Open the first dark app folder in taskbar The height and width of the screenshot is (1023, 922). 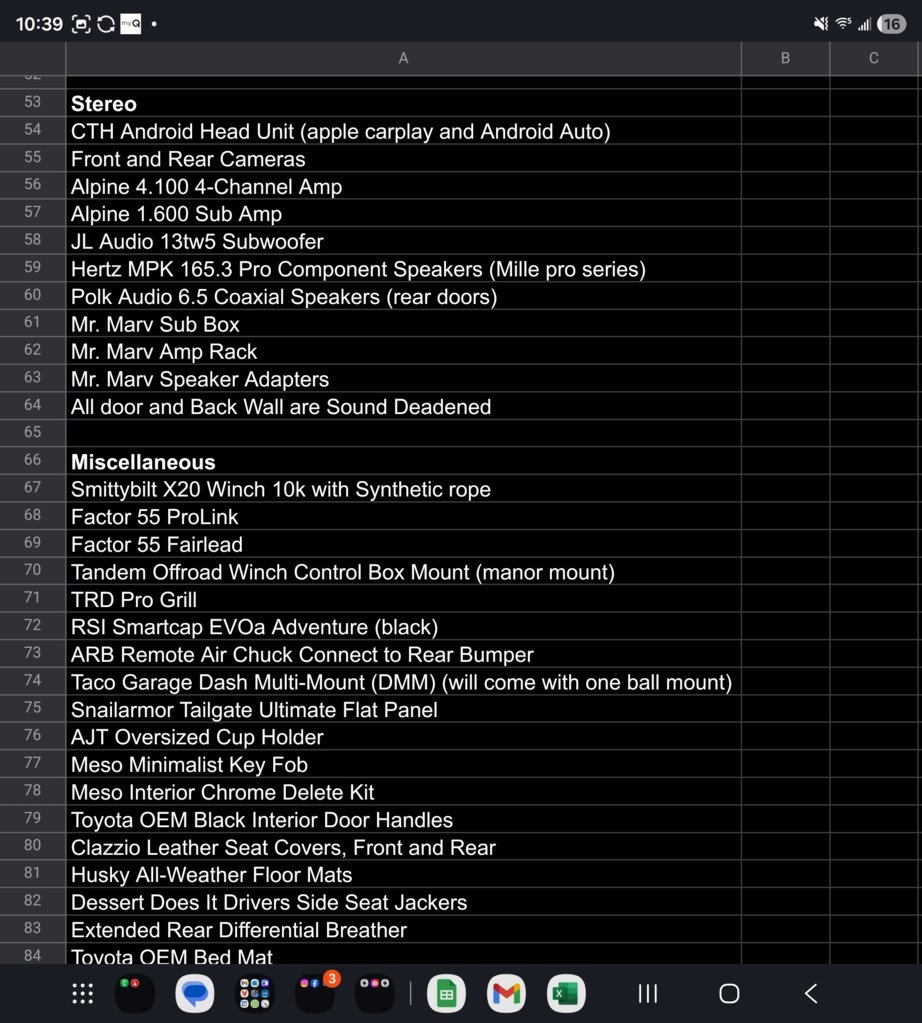pyautogui.click(x=134, y=994)
